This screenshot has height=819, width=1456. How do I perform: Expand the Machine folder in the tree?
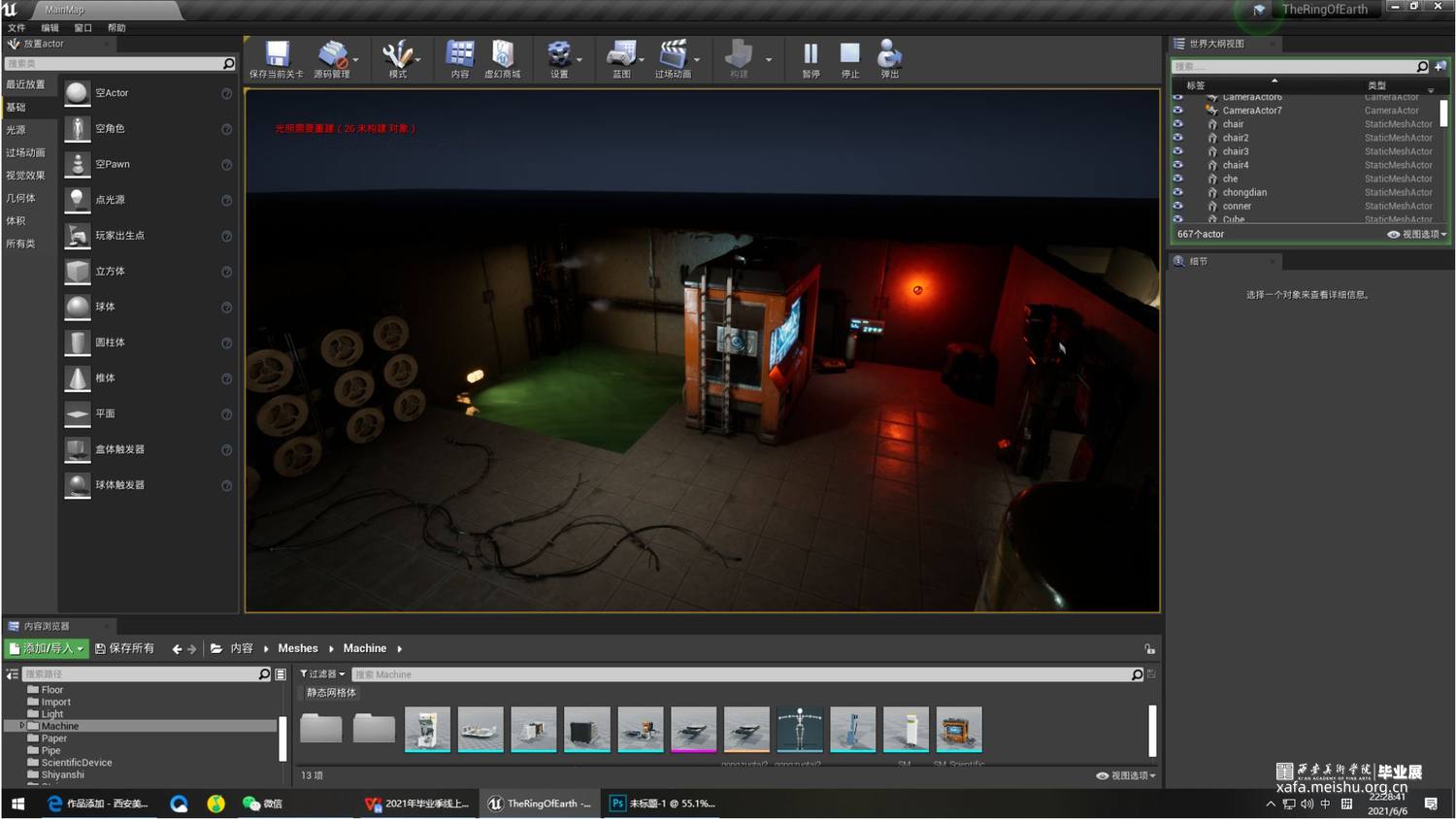coord(21,726)
